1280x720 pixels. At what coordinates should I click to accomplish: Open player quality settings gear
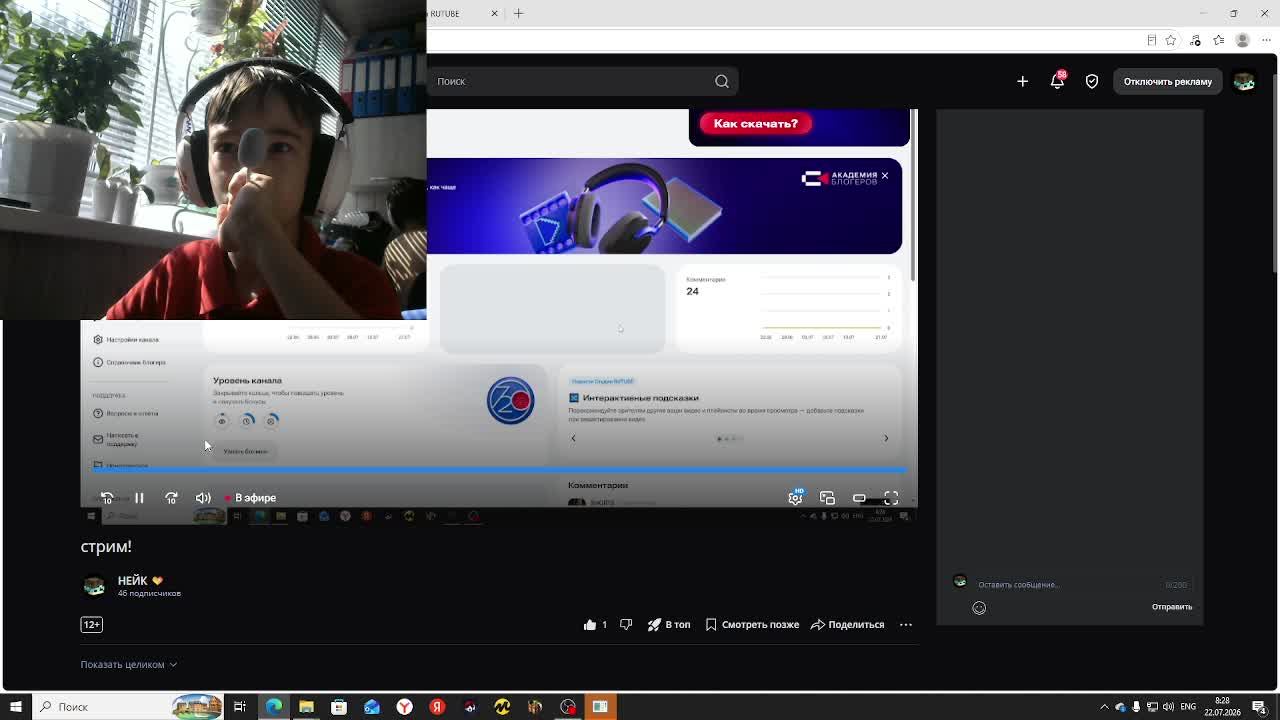coord(795,498)
